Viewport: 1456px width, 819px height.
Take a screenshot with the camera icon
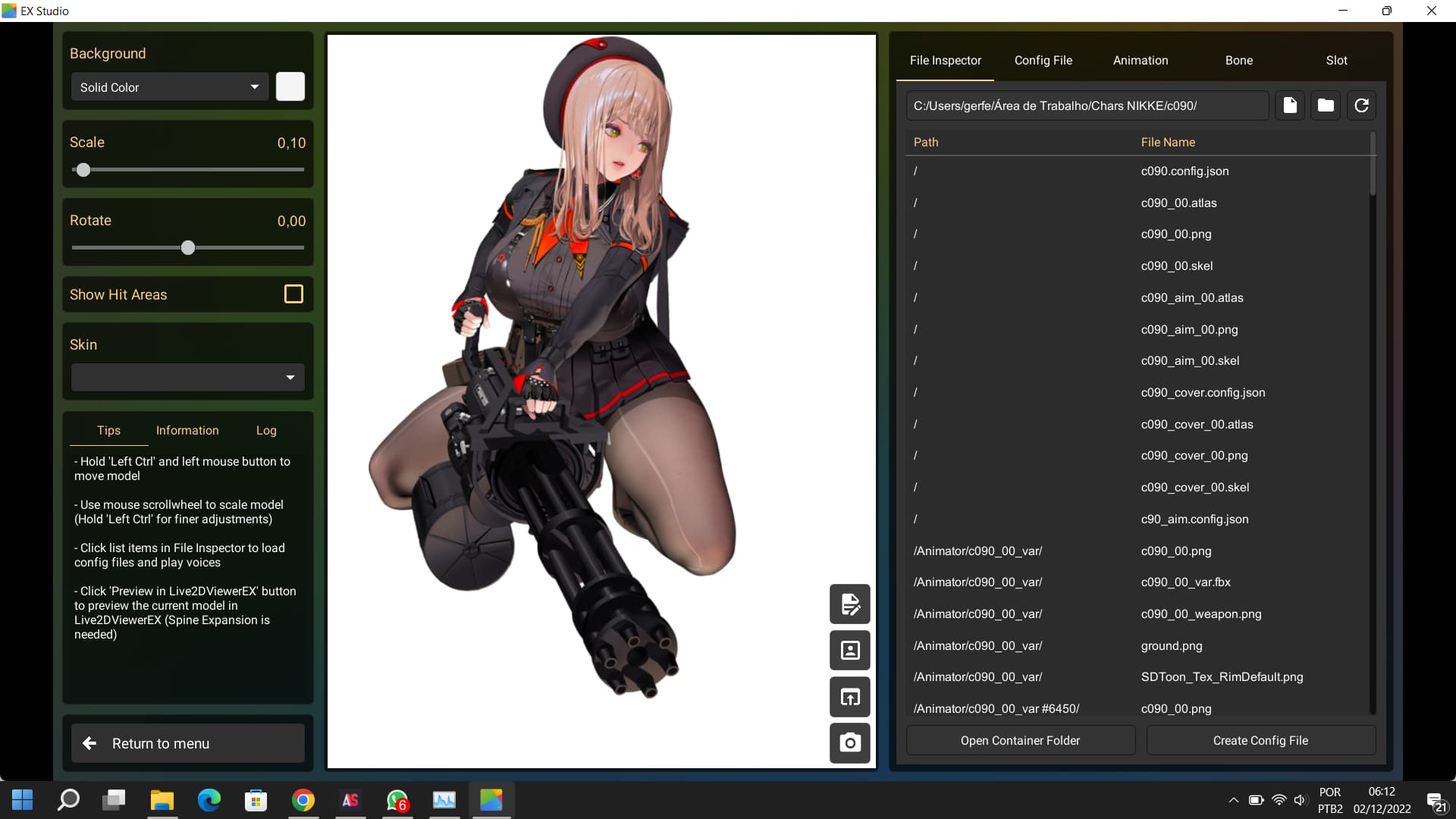850,743
